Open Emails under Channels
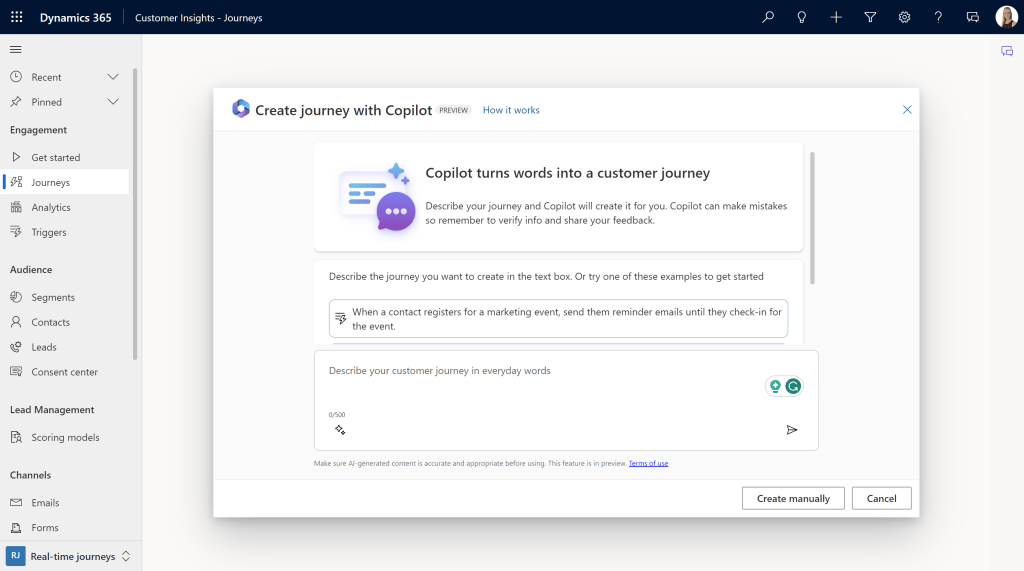 coord(65,502)
